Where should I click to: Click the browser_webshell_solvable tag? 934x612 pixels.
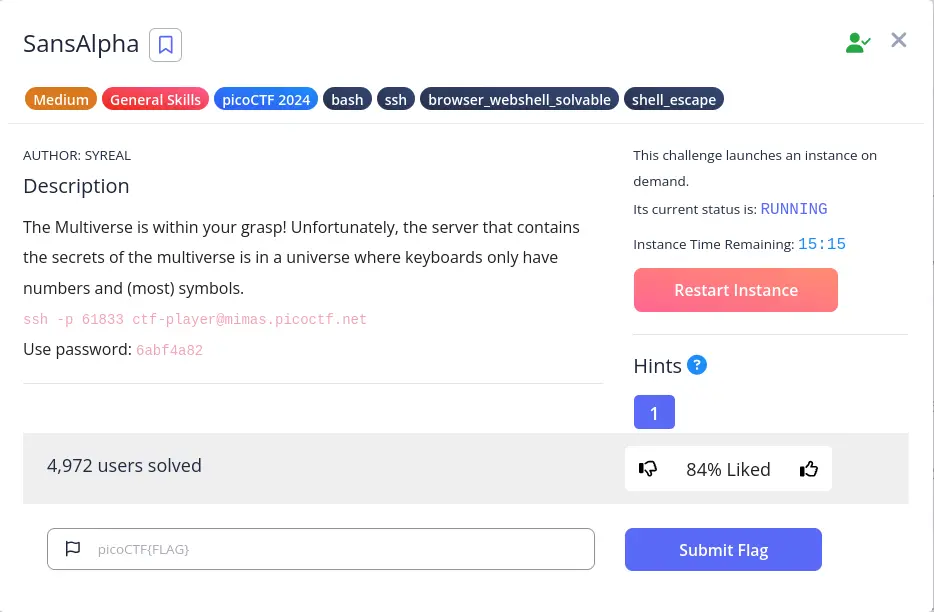click(519, 99)
